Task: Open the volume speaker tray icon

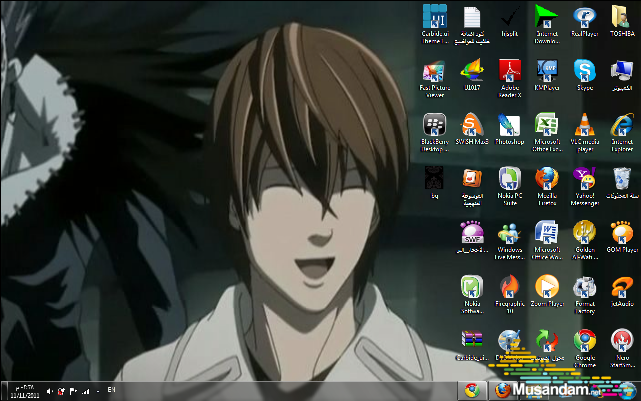Action: coord(49,392)
